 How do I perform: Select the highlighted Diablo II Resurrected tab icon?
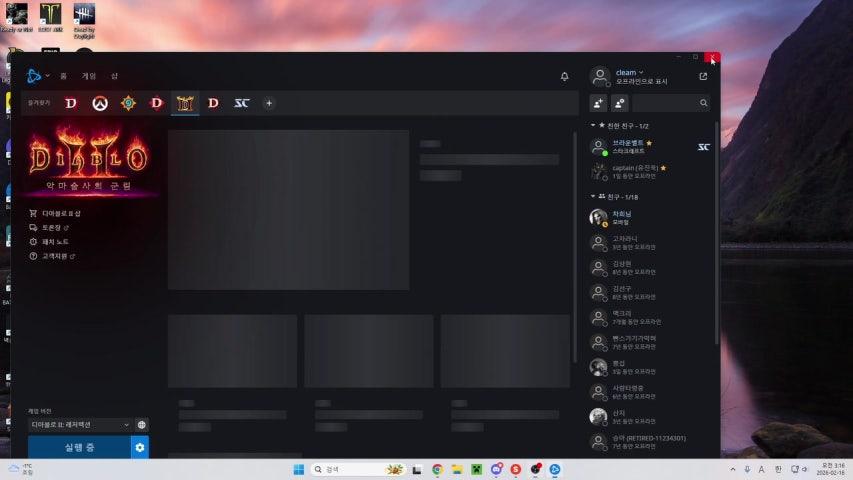click(x=185, y=103)
